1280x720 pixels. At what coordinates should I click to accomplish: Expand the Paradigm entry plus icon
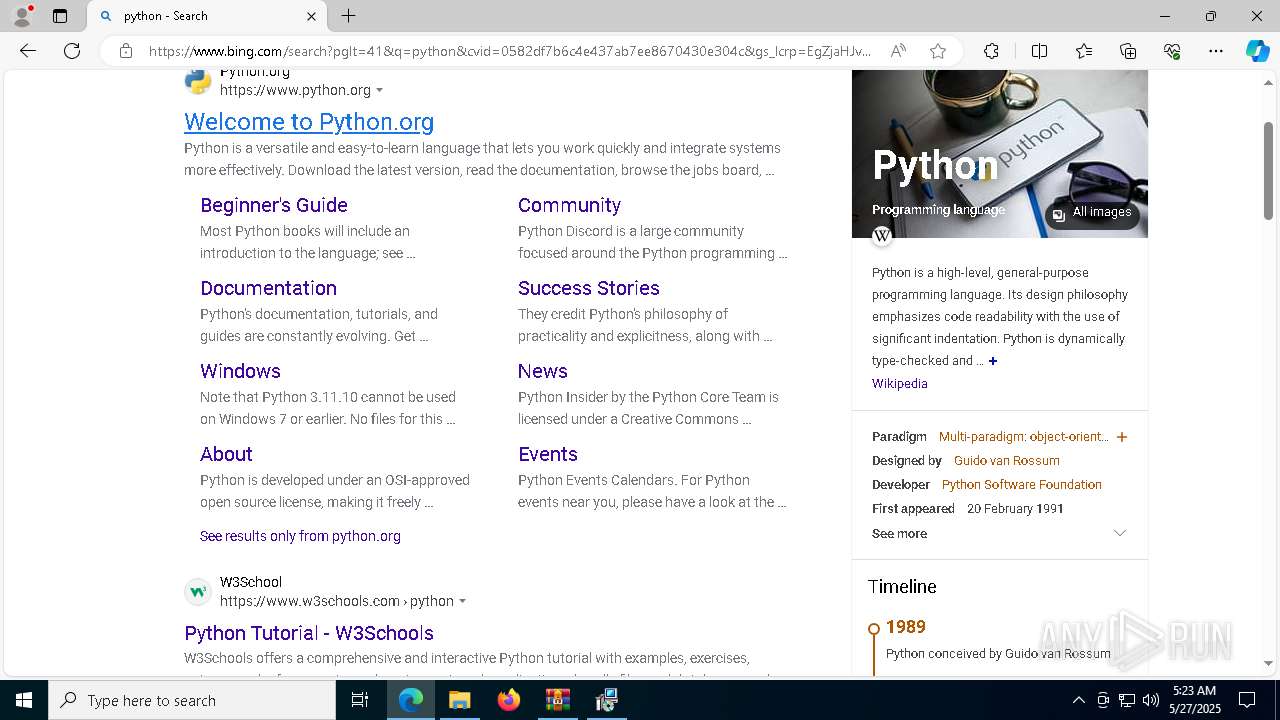[x=1122, y=437]
